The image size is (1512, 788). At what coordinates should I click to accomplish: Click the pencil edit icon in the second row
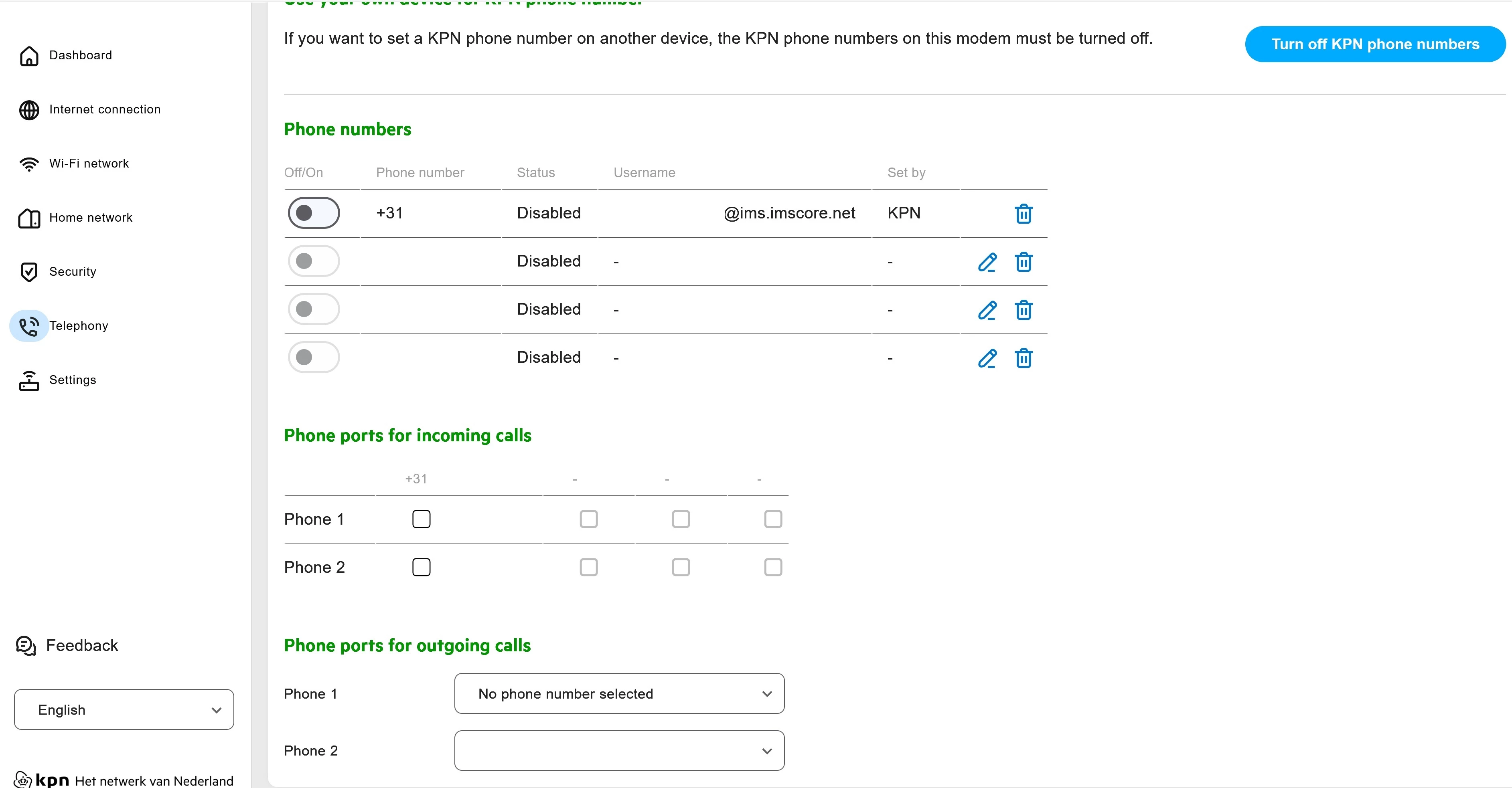987,262
